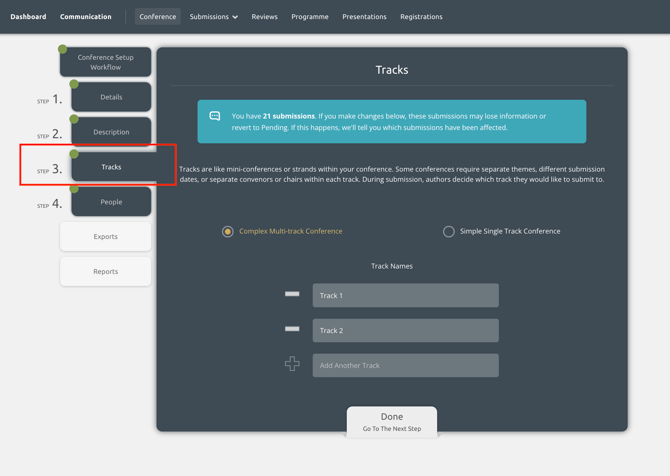Open the Programme tab
Viewport: 670px width, 476px height.
(x=310, y=17)
